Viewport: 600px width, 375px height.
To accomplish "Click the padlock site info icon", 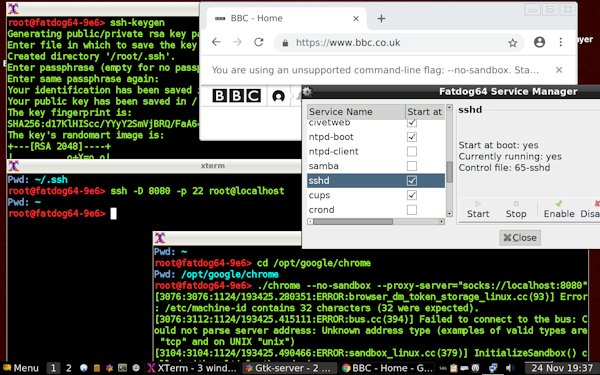I will tap(285, 43).
